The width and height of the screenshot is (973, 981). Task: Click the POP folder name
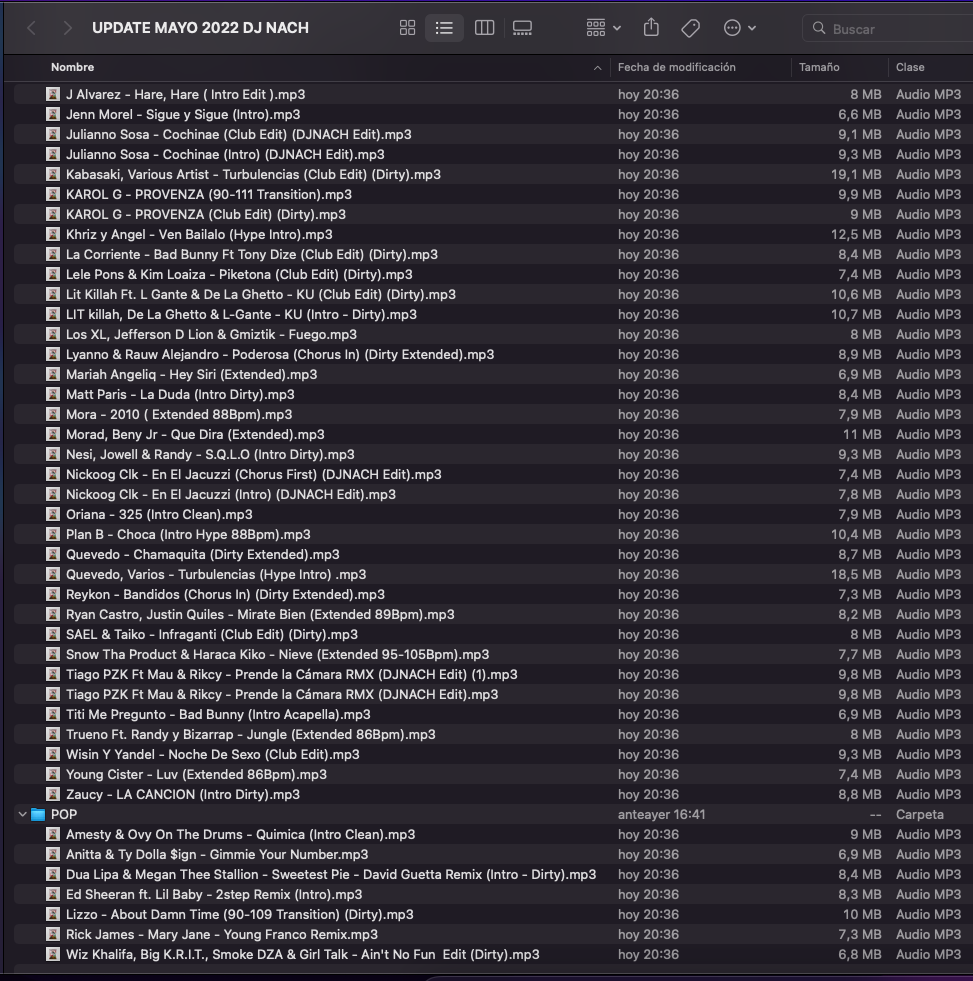point(64,815)
